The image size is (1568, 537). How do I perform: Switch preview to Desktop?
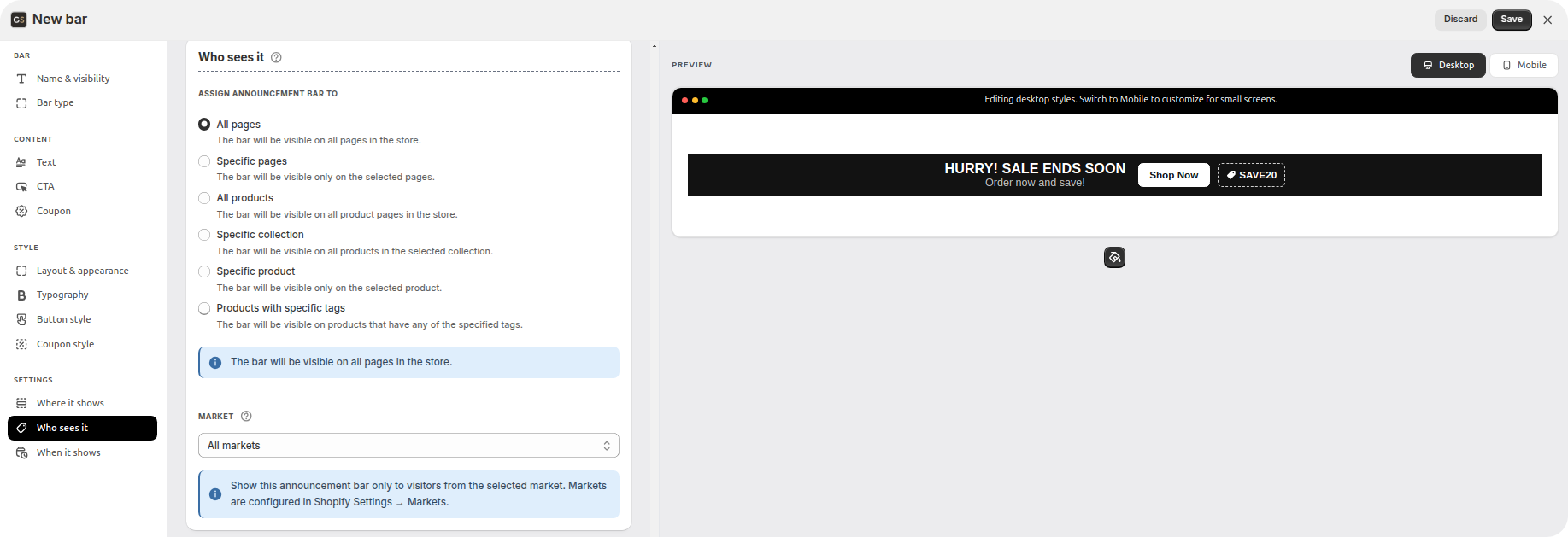point(1448,65)
